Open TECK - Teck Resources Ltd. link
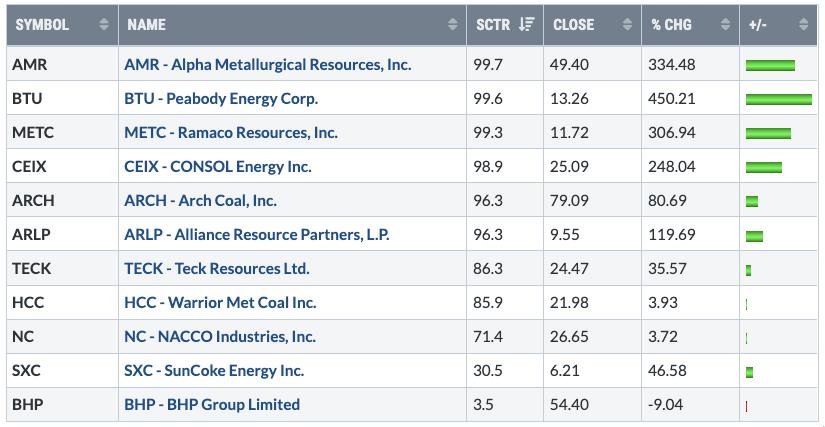This screenshot has height=427, width=825. tap(217, 269)
